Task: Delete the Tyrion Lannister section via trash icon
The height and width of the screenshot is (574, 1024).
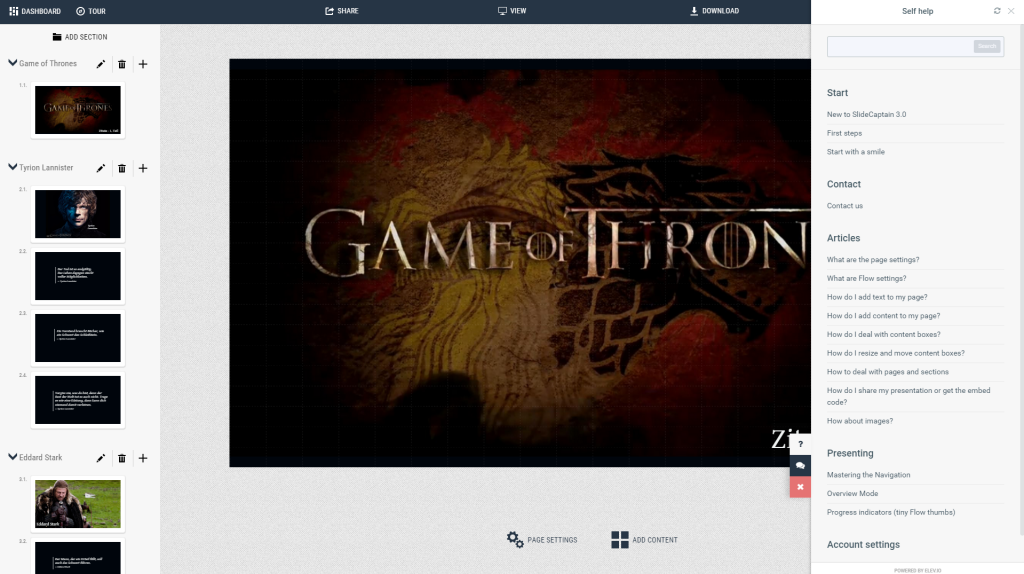Action: (122, 168)
